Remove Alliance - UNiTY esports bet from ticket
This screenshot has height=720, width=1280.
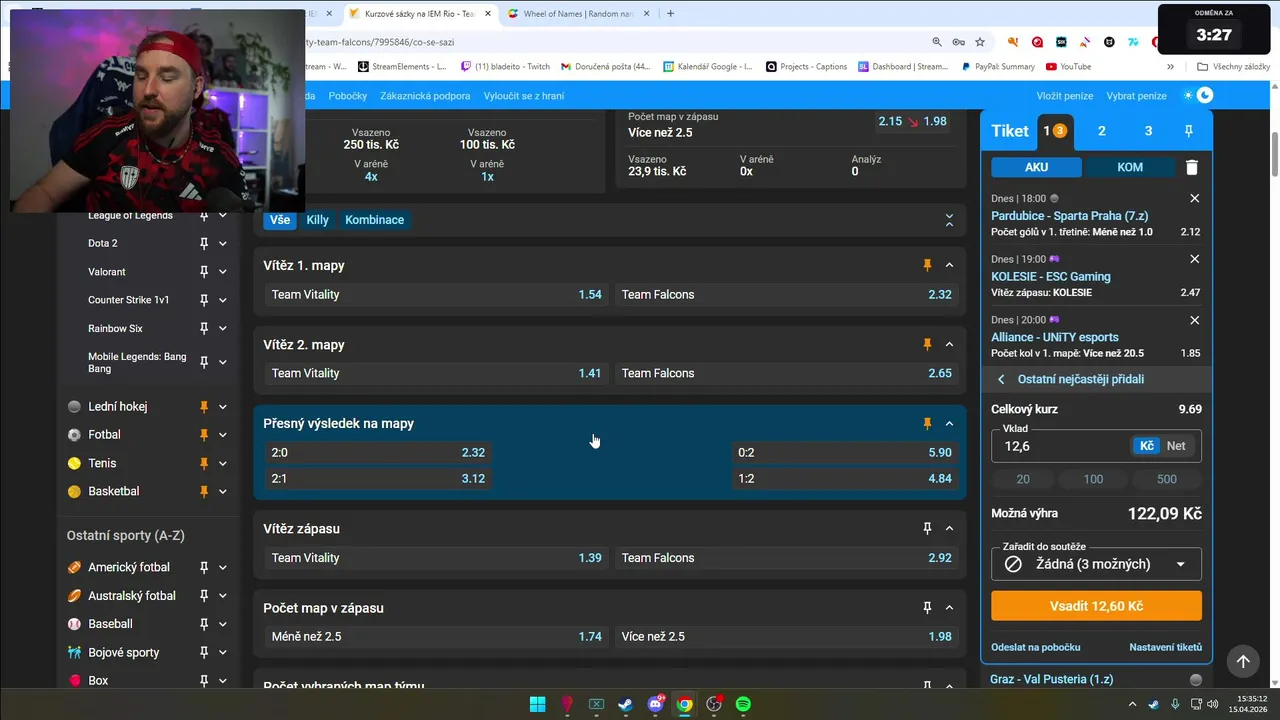[1194, 321]
